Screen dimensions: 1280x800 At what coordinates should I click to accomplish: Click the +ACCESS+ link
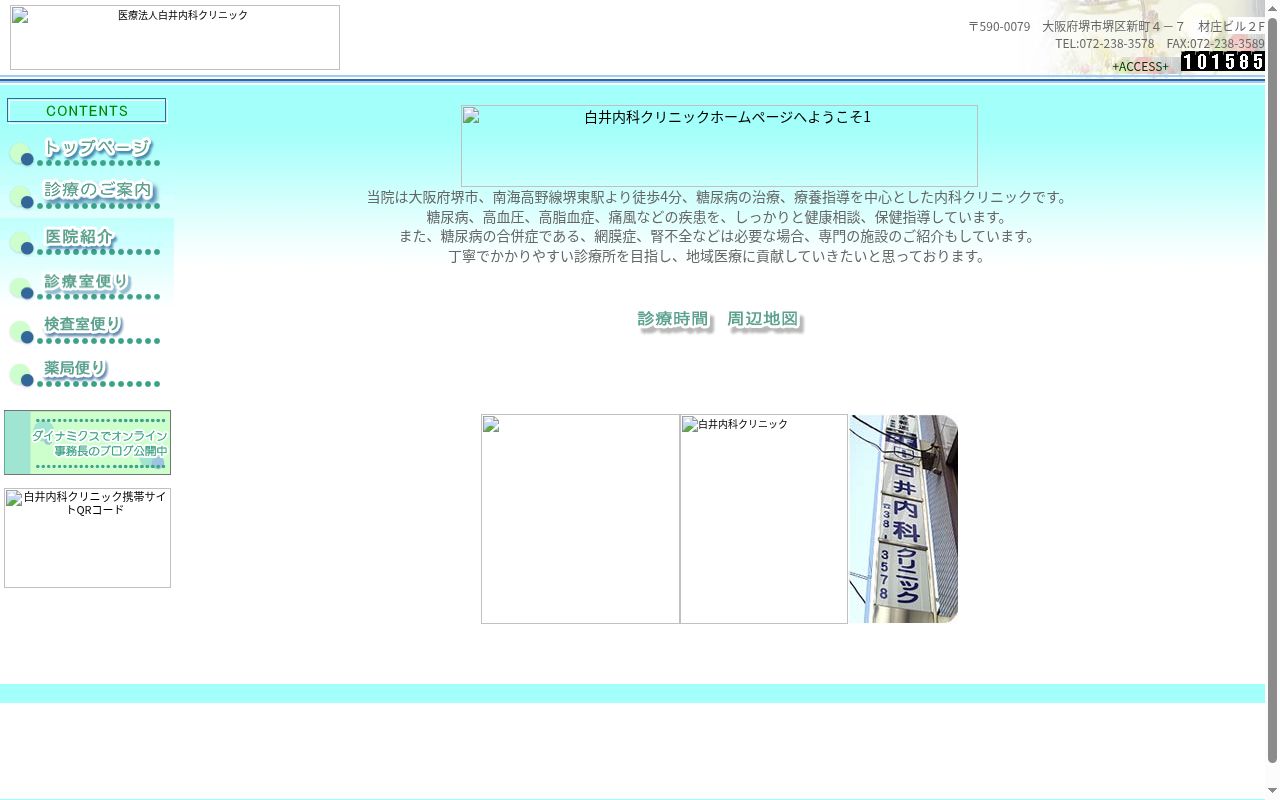(1140, 66)
